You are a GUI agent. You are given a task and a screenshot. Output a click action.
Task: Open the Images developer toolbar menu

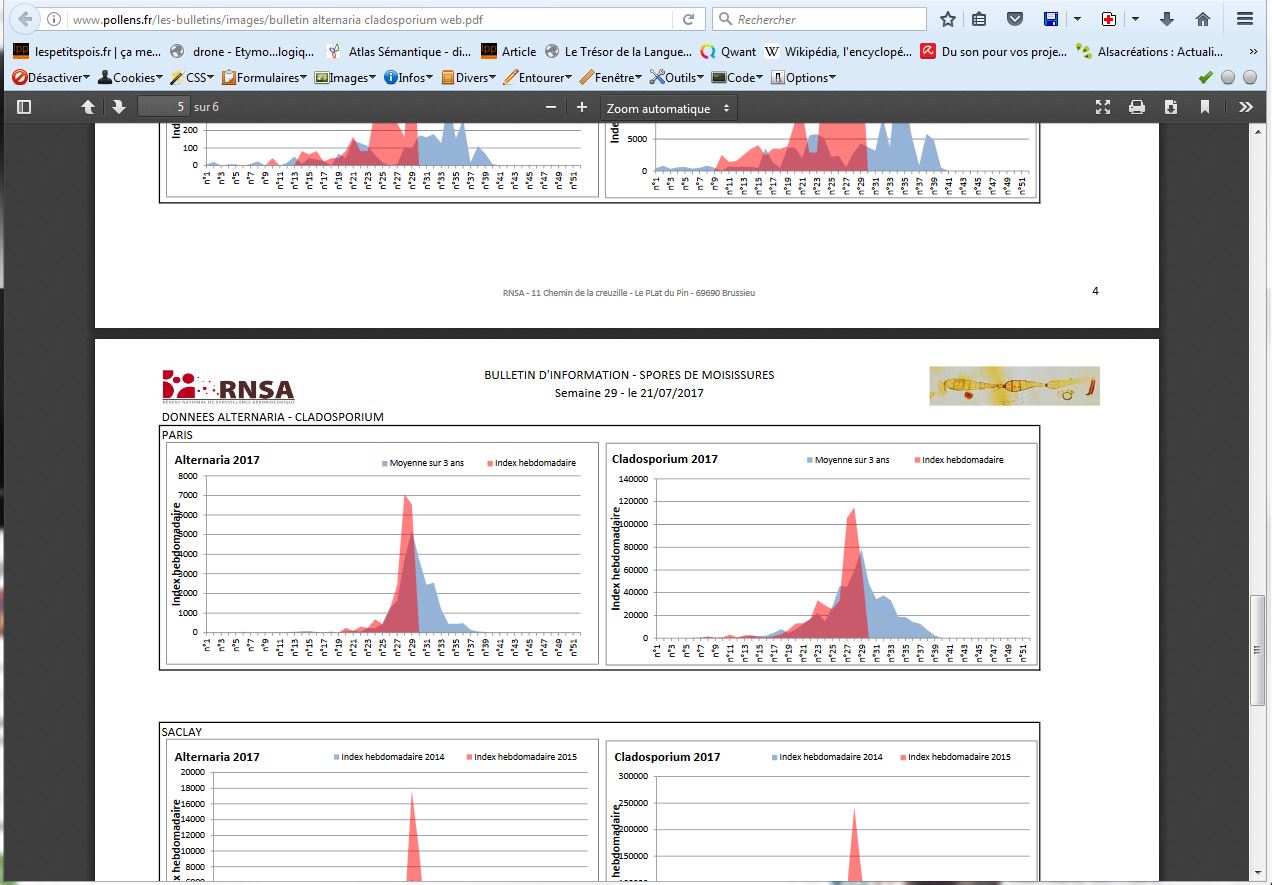pos(346,77)
